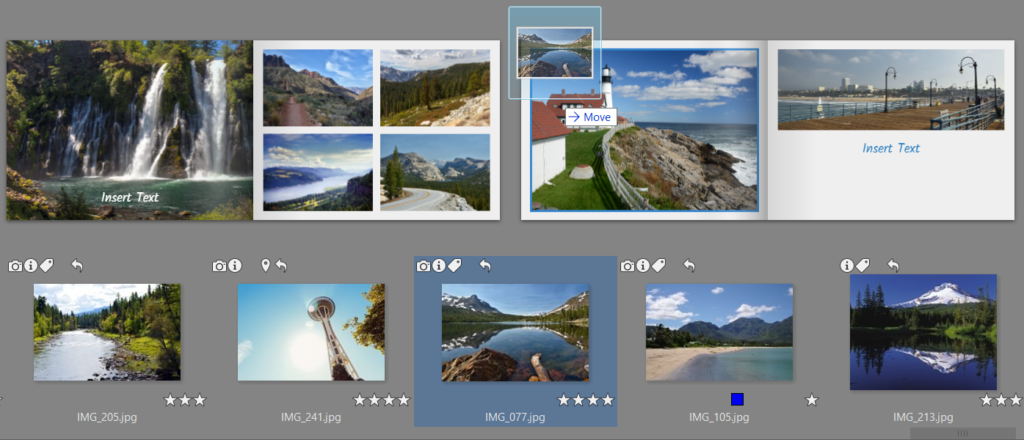Viewport: 1024px width, 440px height.
Task: Click the file name IMG_205.jpg
Action: [107, 417]
